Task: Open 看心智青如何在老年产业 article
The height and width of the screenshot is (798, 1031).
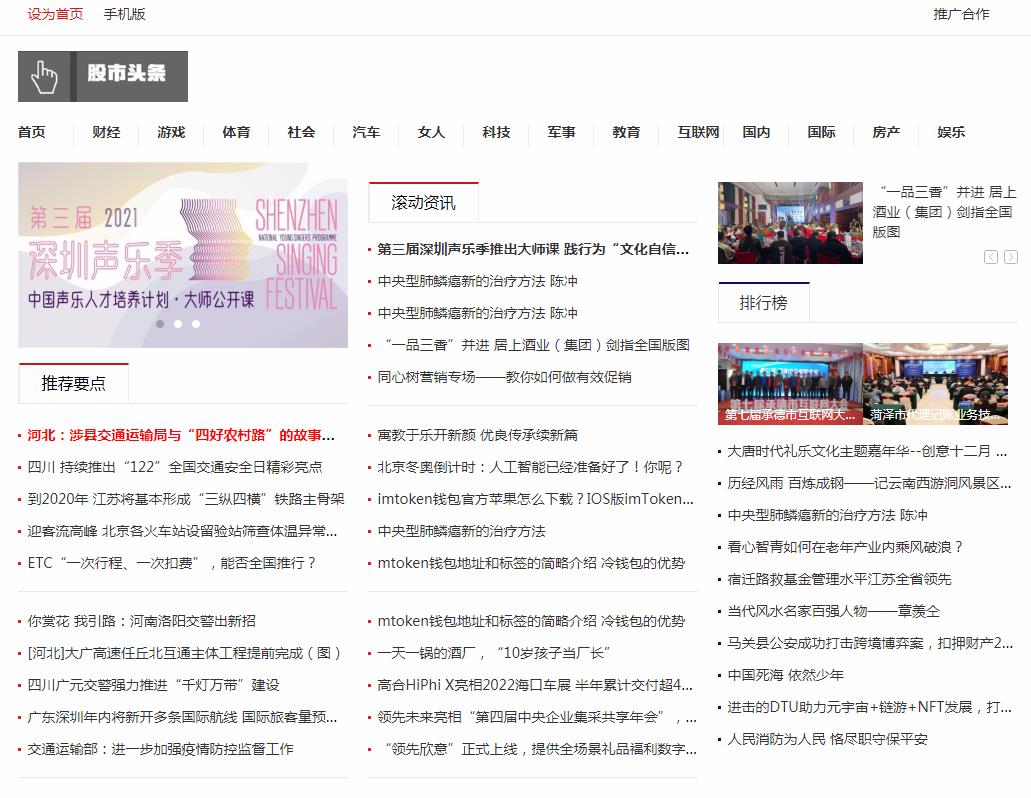Action: 846,547
